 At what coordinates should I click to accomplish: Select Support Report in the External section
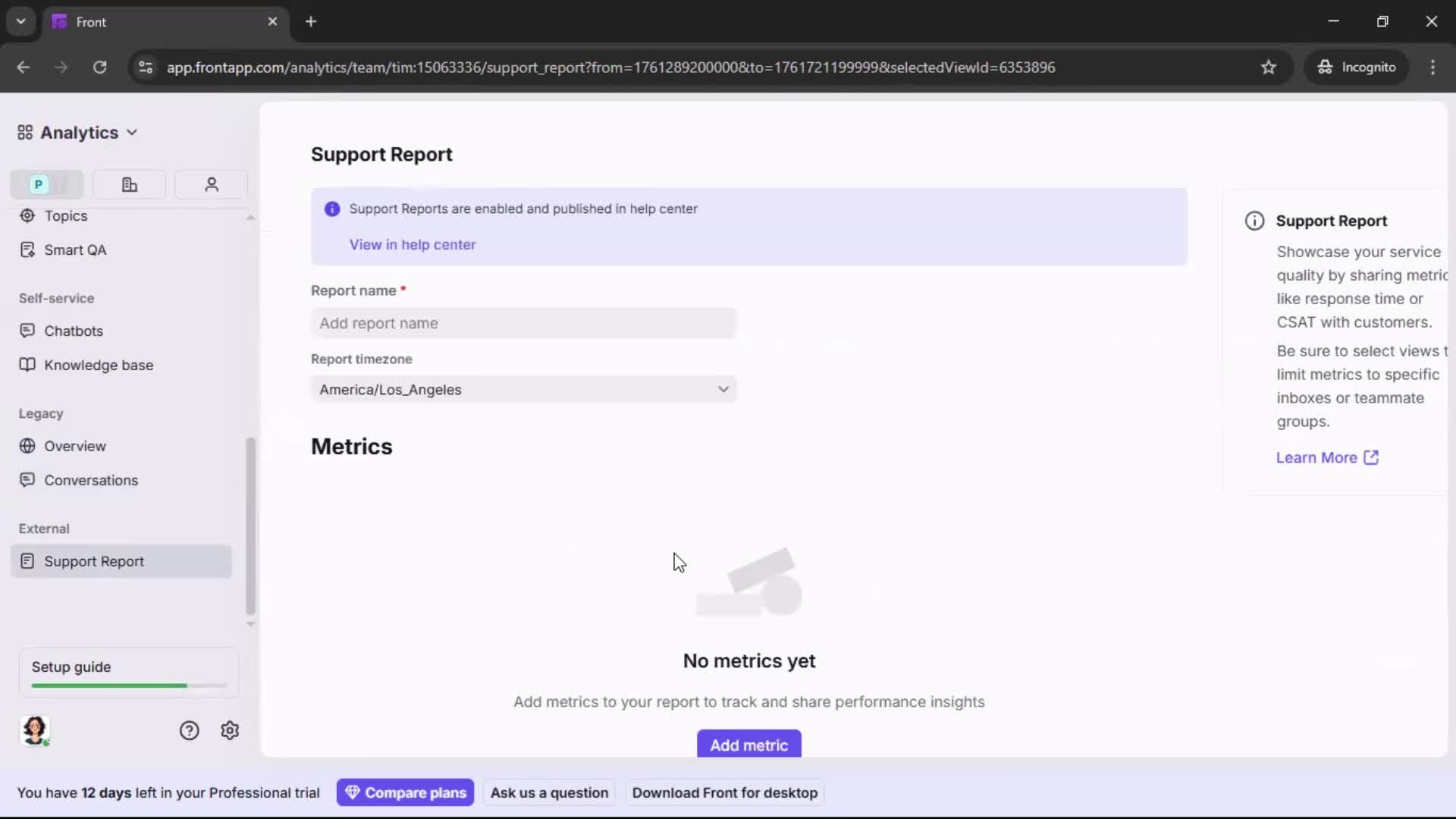pos(94,561)
